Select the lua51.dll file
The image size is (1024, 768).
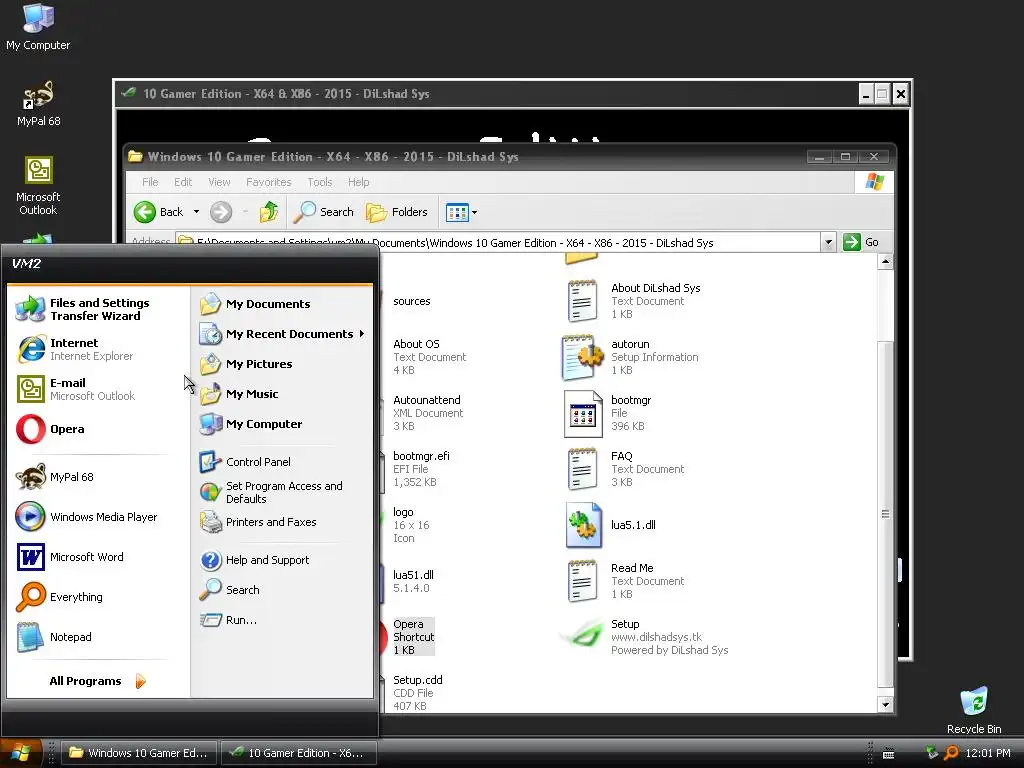413,581
